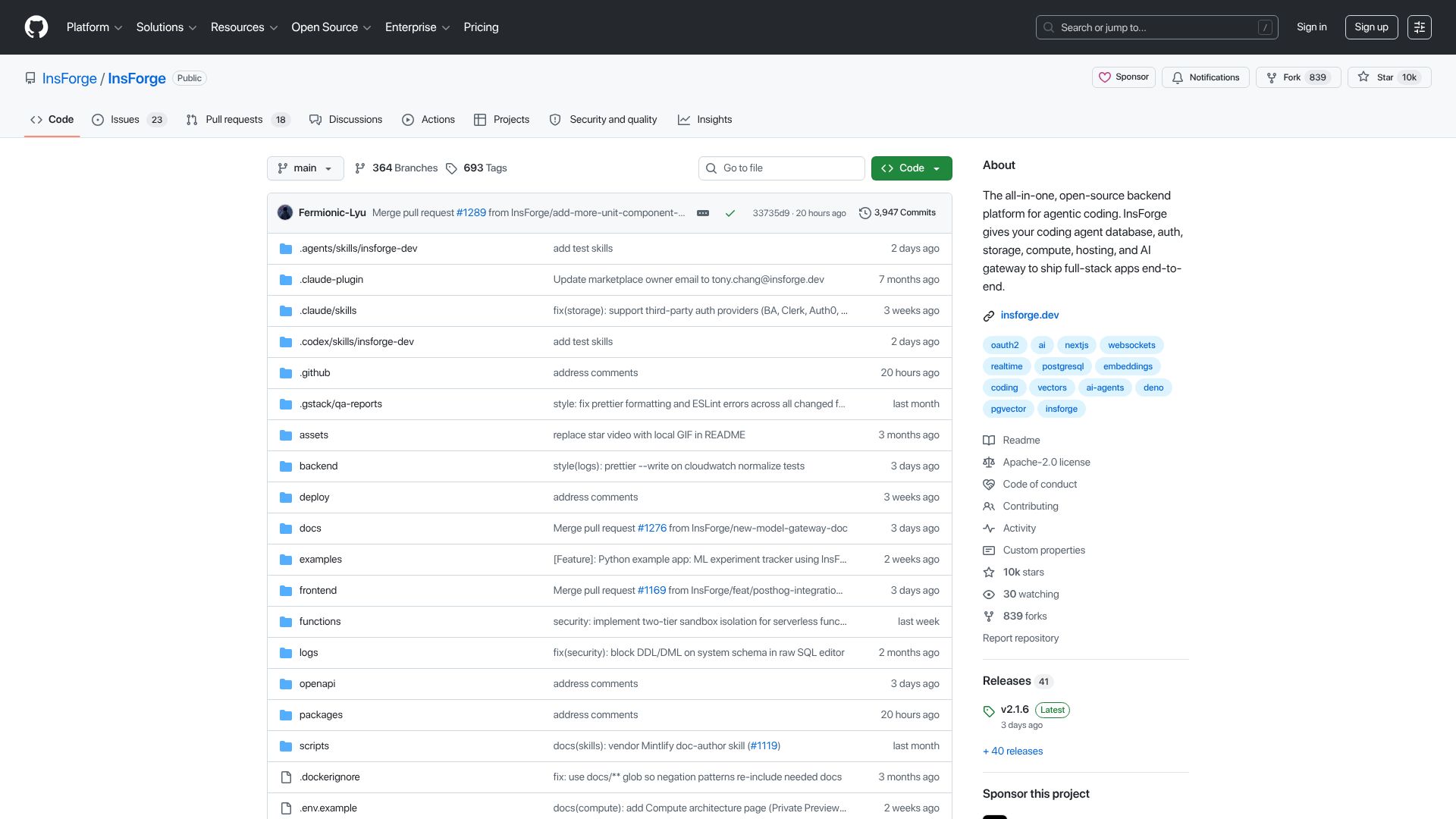Expand the hidden commit message ellipsis
Viewport: 1456px width, 819px height.
click(703, 213)
